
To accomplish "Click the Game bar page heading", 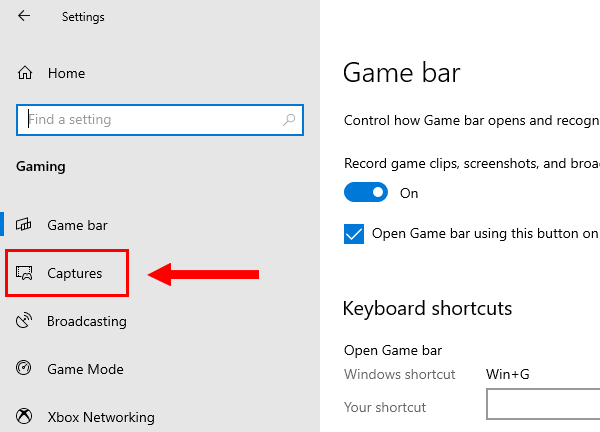I will click(401, 73).
